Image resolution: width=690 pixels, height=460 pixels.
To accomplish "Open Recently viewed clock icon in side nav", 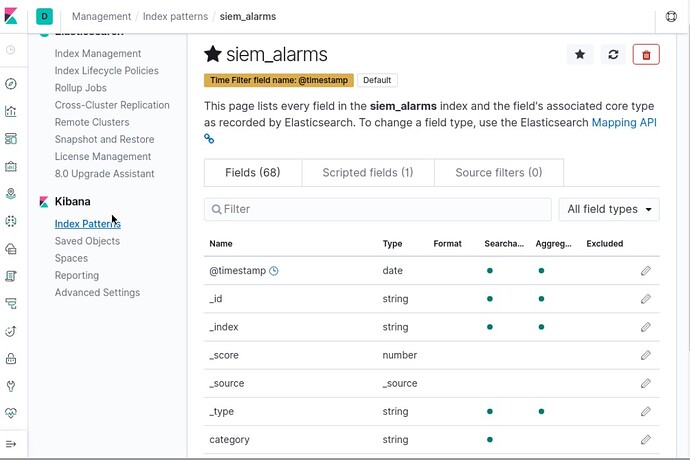I will coord(11,50).
